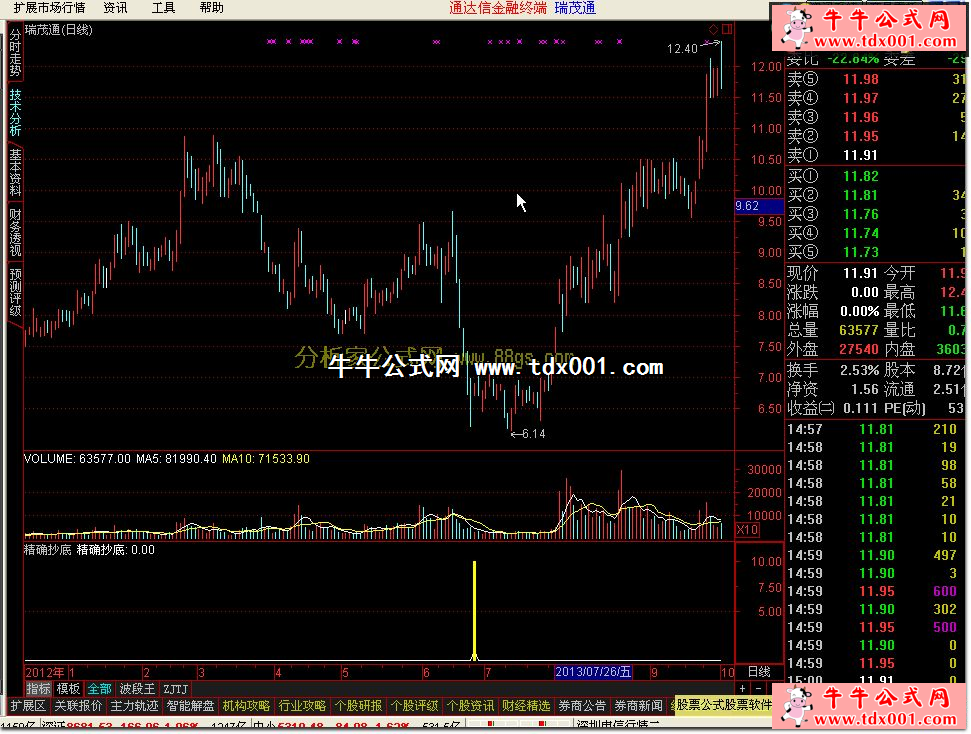Open the 资讯 menu
Image resolution: width=971 pixels, height=734 pixels.
(x=115, y=8)
